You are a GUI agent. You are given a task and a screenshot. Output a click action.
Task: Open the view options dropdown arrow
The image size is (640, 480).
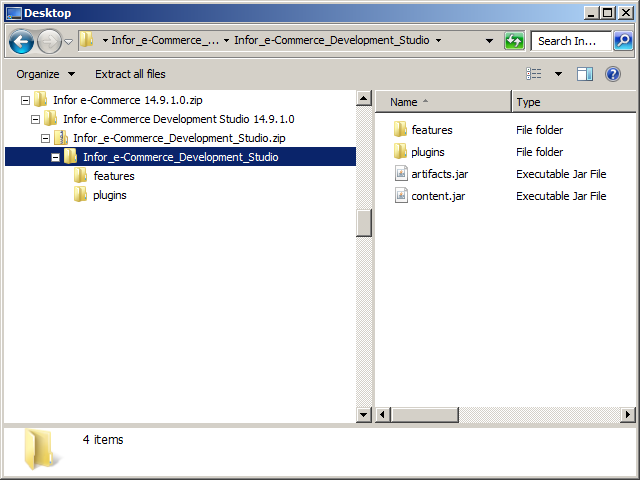[x=558, y=74]
